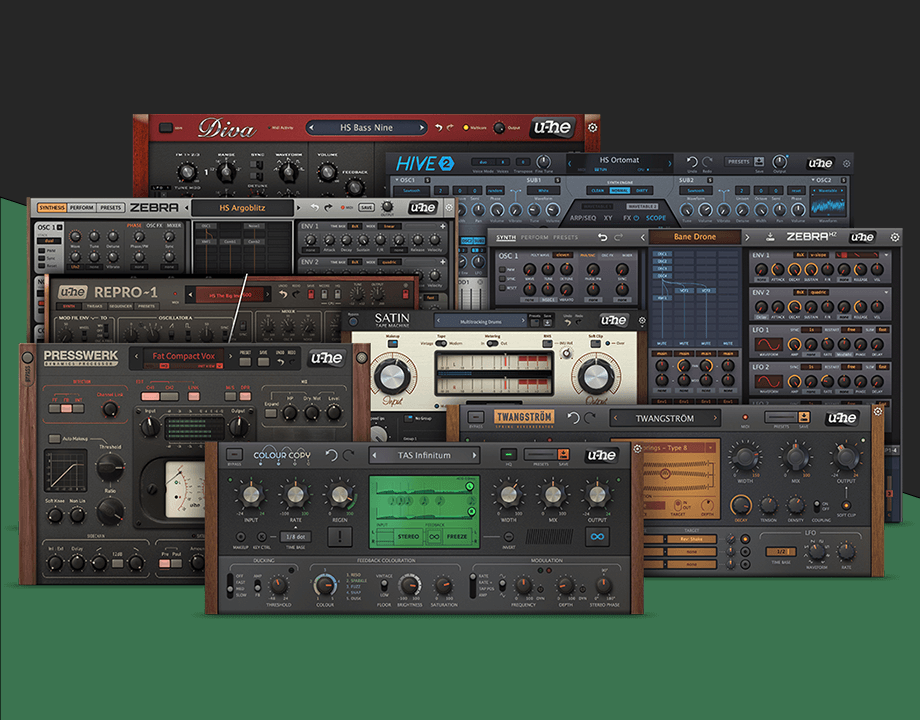Go to next preset in Twangström display
920x720 pixels.
(x=715, y=418)
